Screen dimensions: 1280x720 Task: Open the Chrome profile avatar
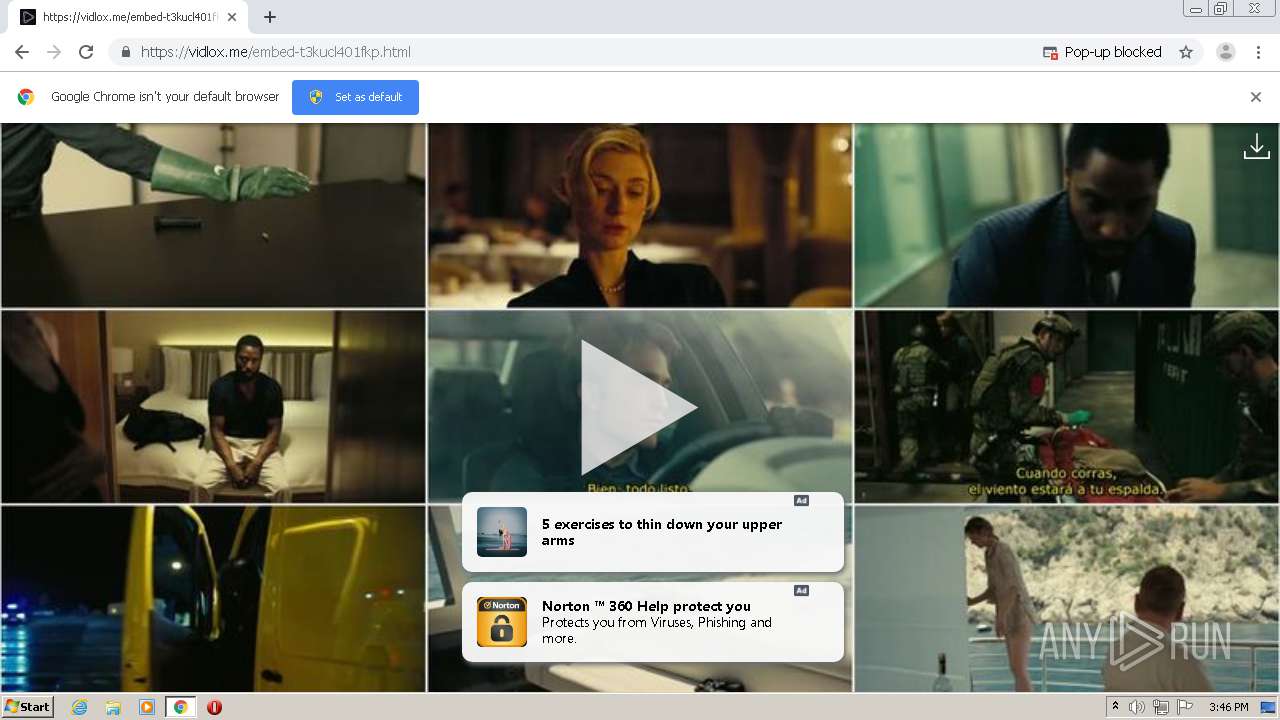click(x=1226, y=52)
